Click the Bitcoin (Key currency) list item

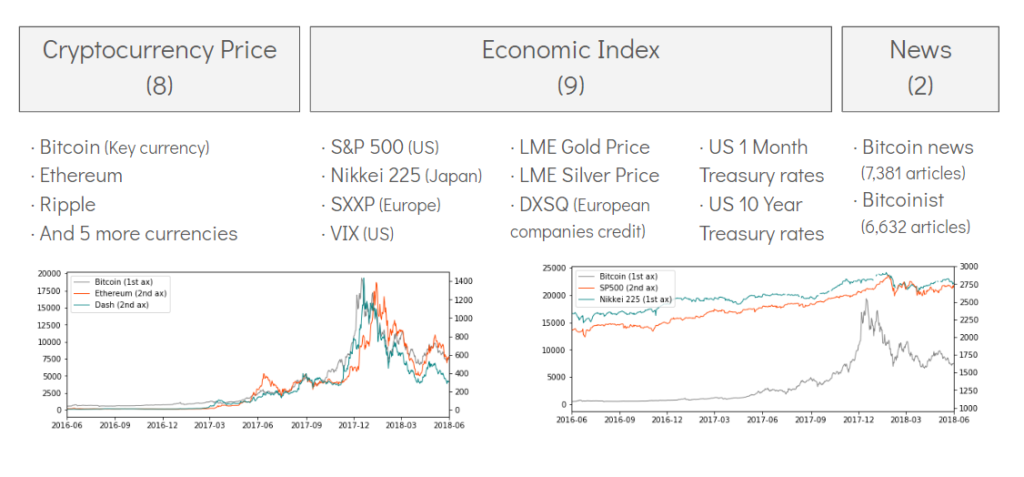[x=124, y=148]
